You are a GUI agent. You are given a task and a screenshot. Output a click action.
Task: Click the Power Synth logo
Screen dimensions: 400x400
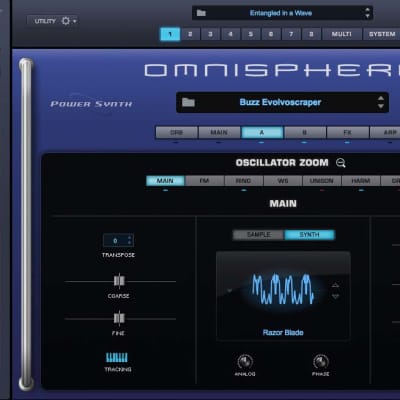pos(91,104)
